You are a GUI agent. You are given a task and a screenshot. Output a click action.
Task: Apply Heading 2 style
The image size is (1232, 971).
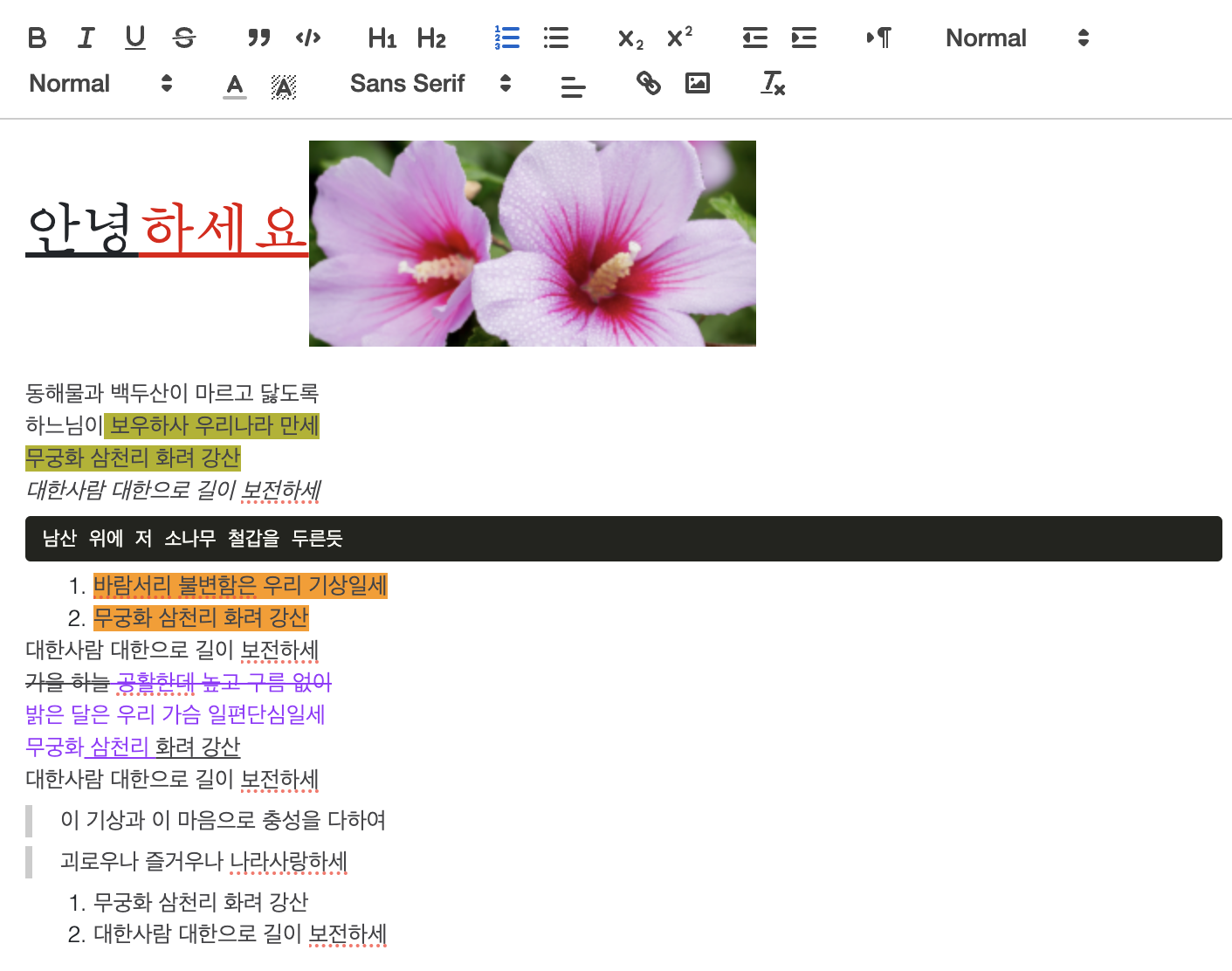(x=431, y=38)
